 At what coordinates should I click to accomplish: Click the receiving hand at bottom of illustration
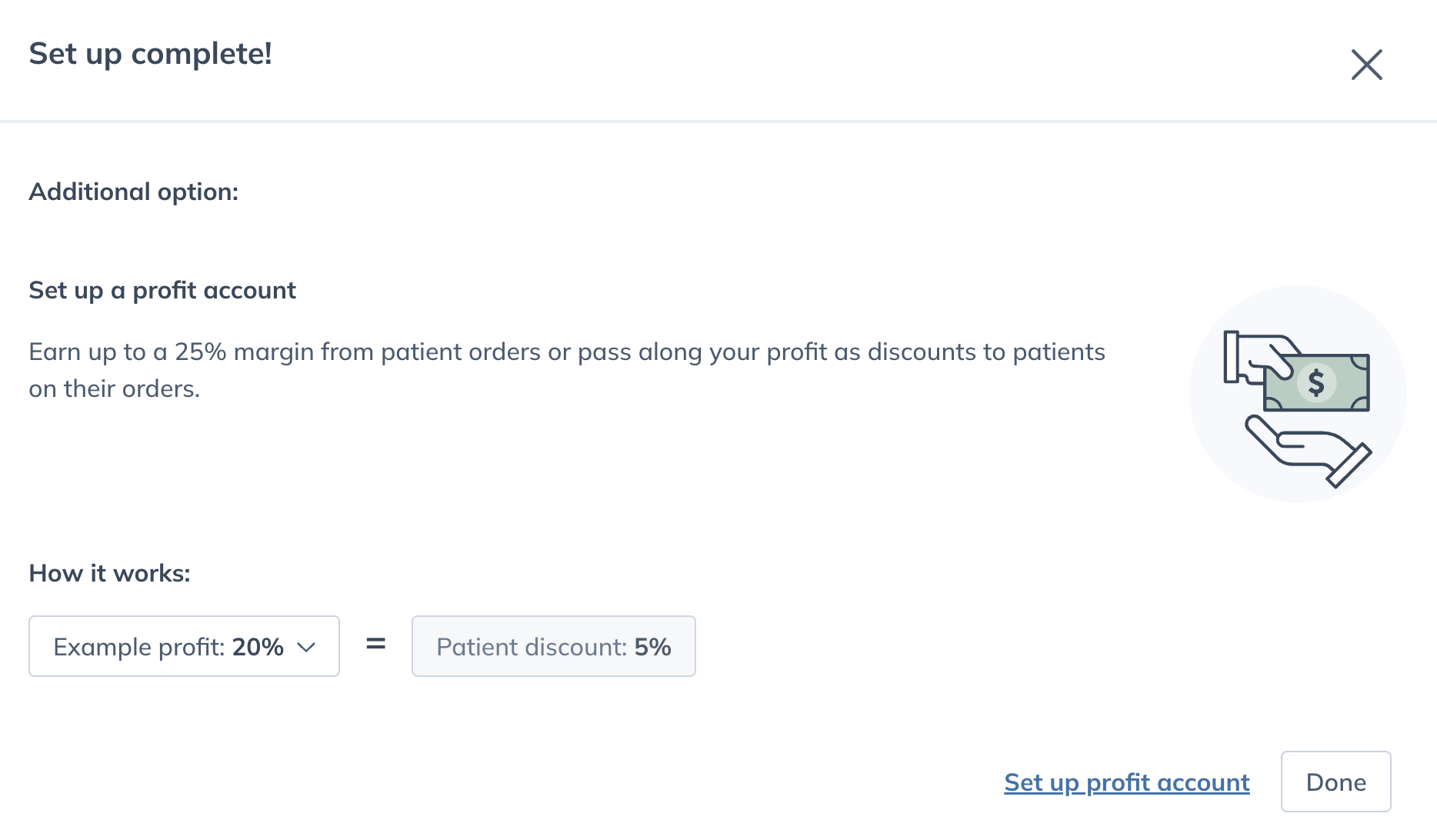1308,452
